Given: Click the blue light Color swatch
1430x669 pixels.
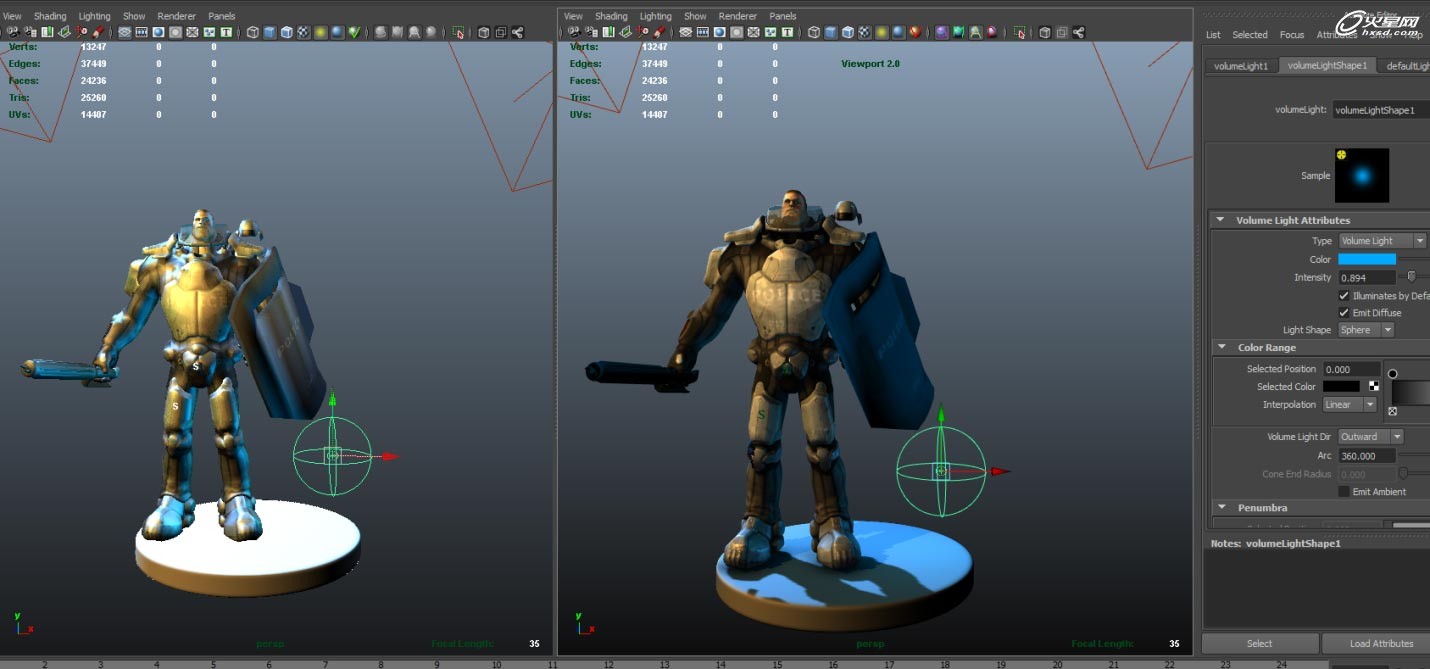Looking at the screenshot, I should coord(1366,259).
